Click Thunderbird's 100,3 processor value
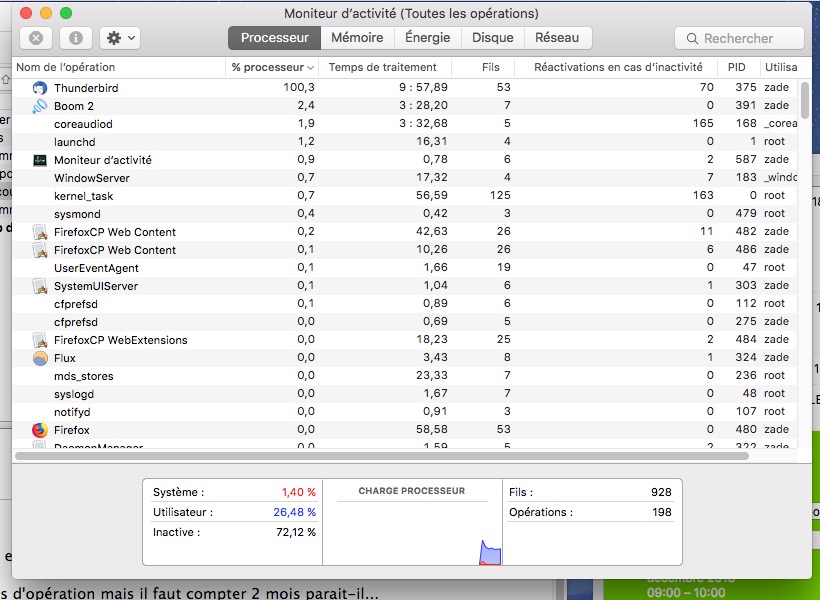 click(299, 87)
